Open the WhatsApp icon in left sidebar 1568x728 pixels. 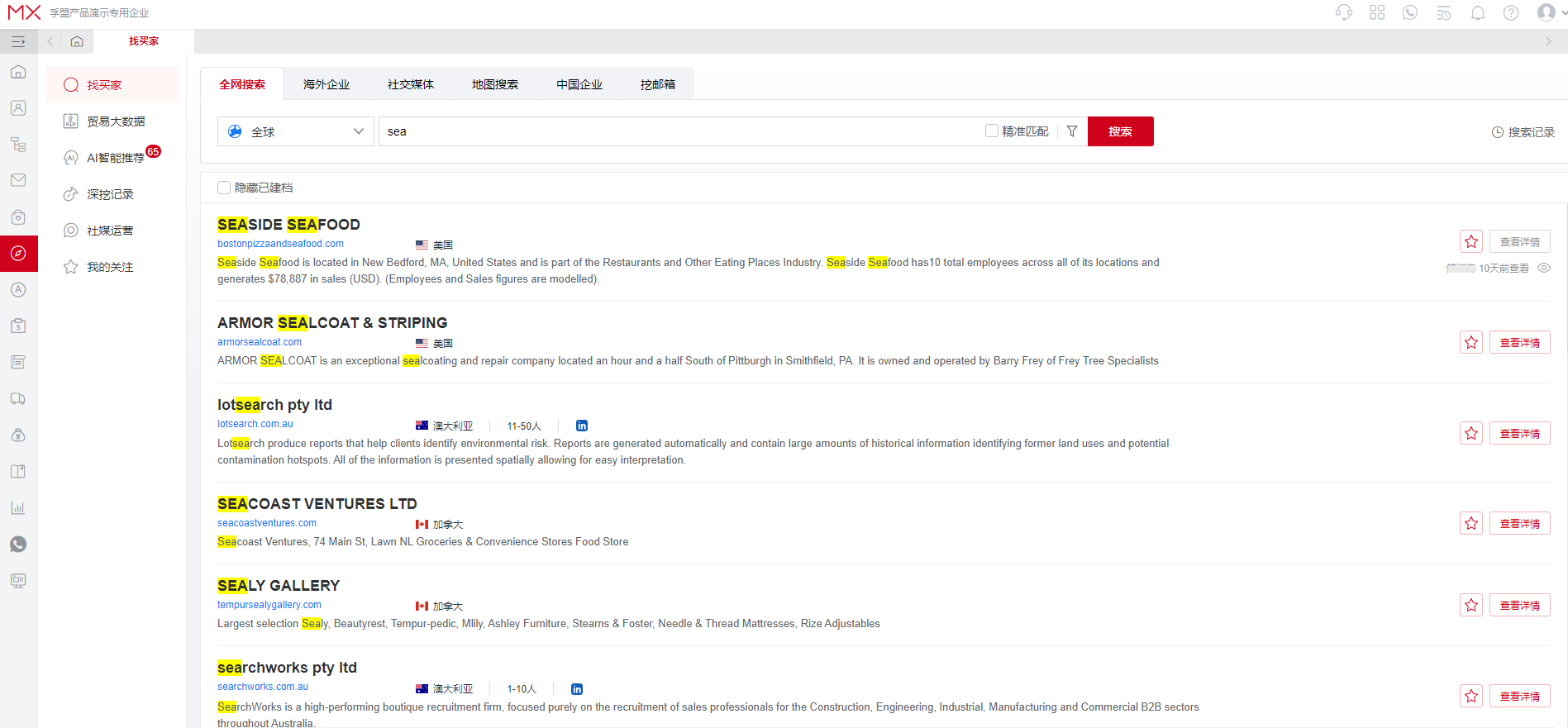(18, 544)
